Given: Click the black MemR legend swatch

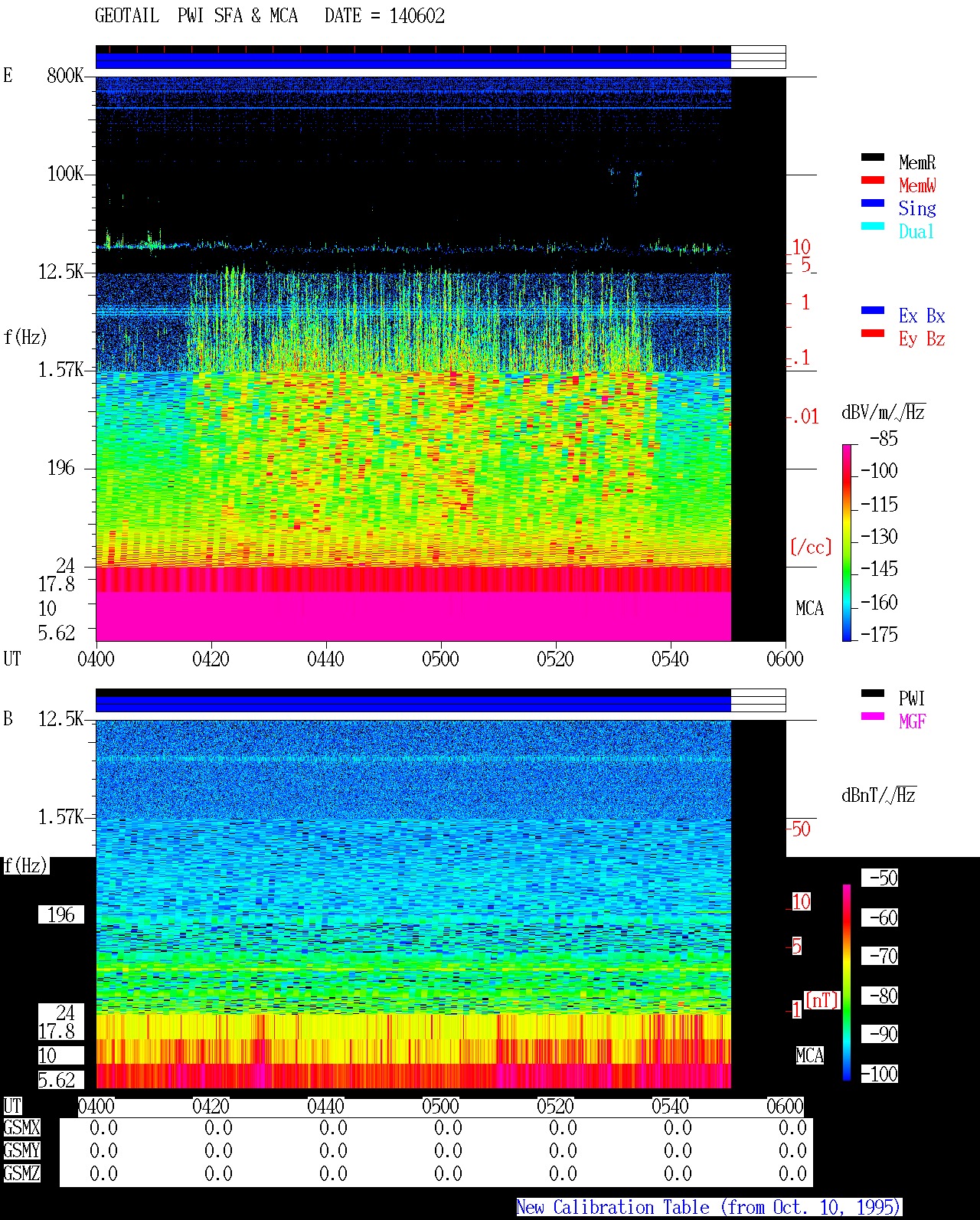Looking at the screenshot, I should pos(873,157).
